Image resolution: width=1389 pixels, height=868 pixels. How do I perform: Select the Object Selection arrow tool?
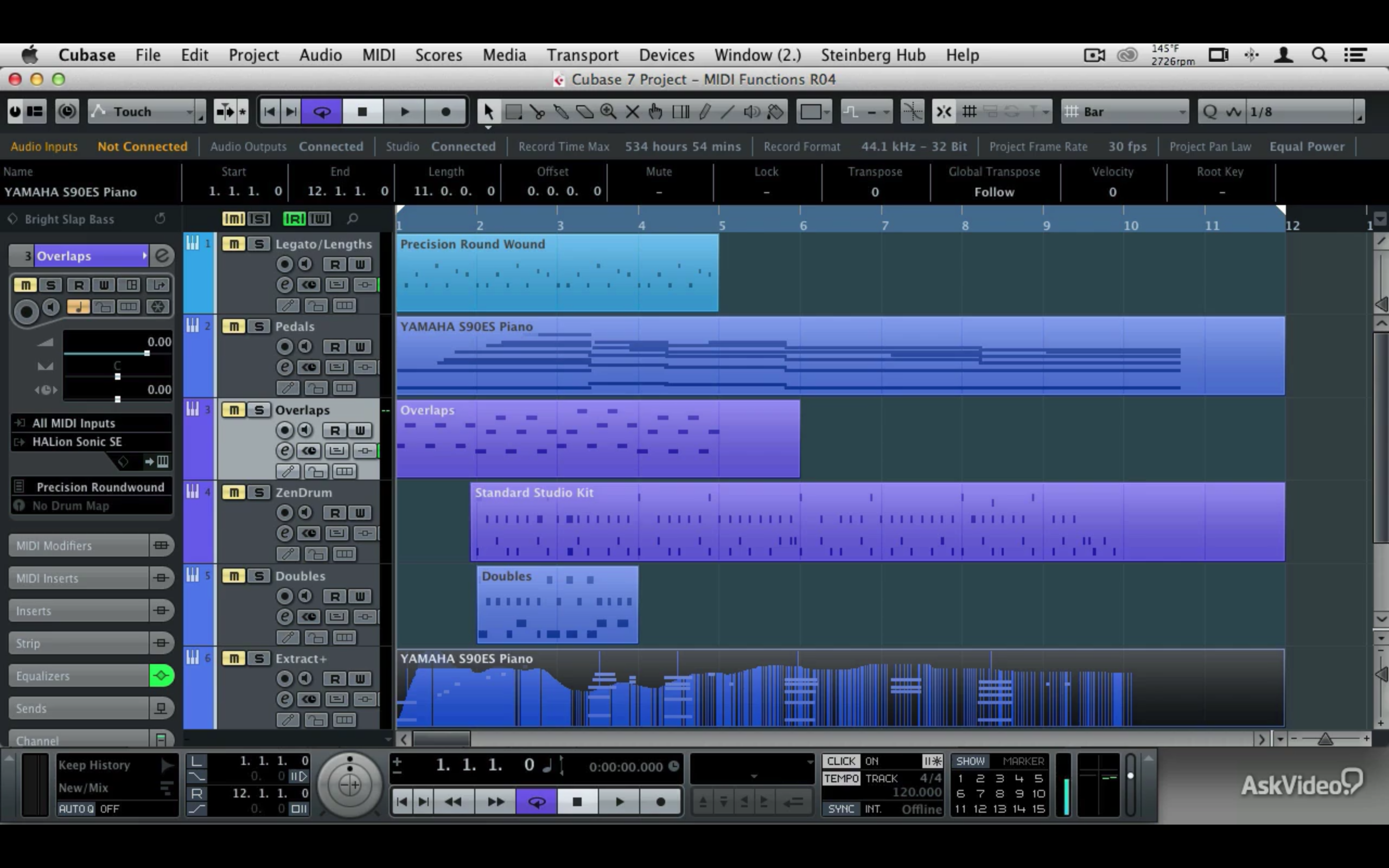click(489, 111)
